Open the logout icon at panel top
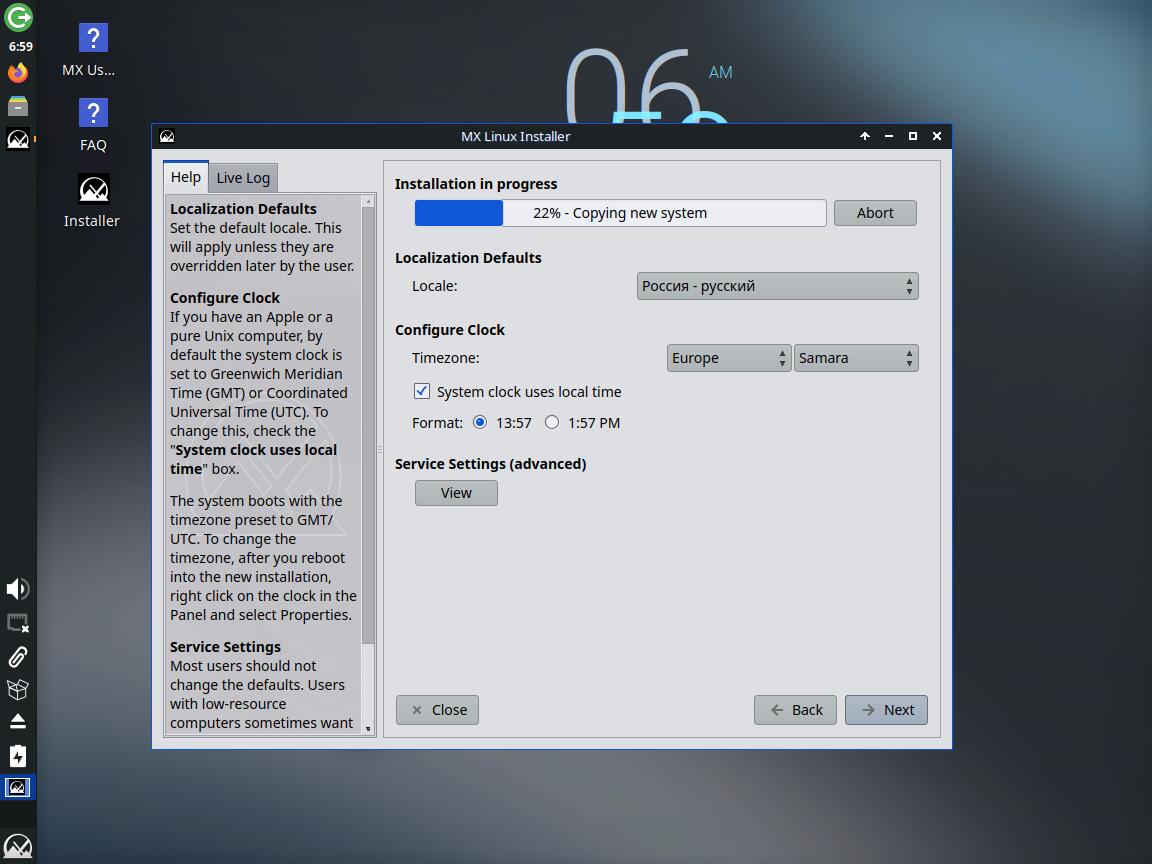Screen dimensions: 1152x864 pos(18,18)
